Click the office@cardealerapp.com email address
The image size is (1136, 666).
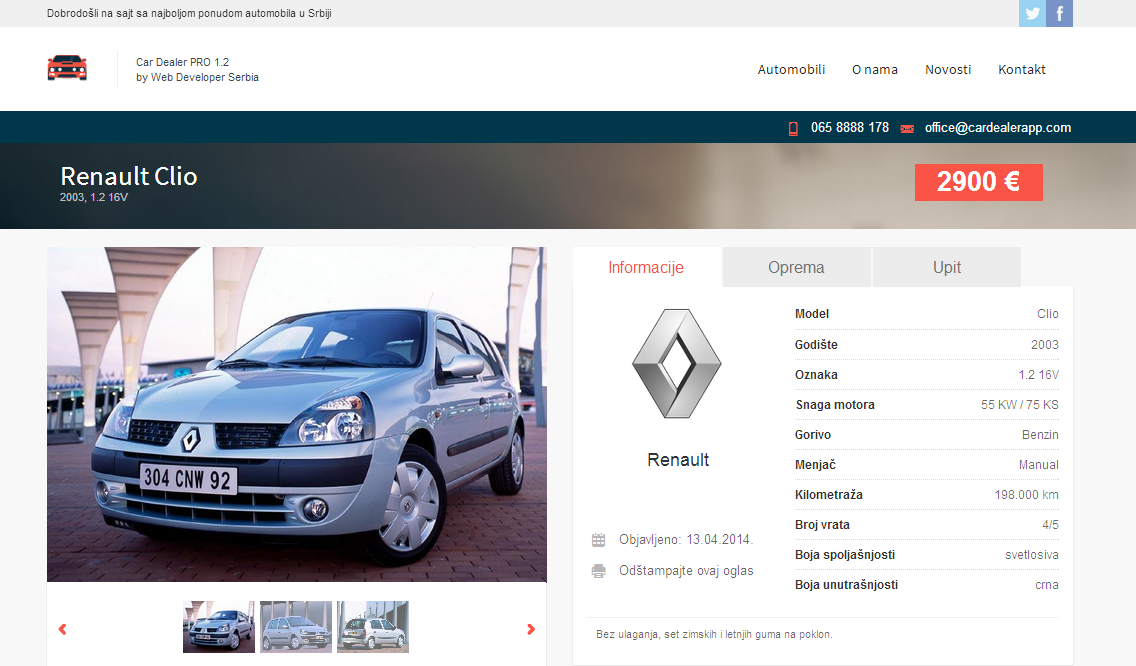tap(998, 128)
